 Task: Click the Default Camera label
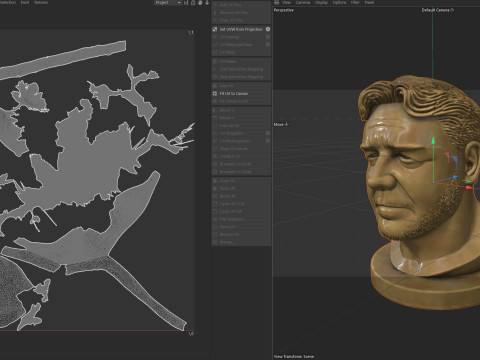click(435, 10)
